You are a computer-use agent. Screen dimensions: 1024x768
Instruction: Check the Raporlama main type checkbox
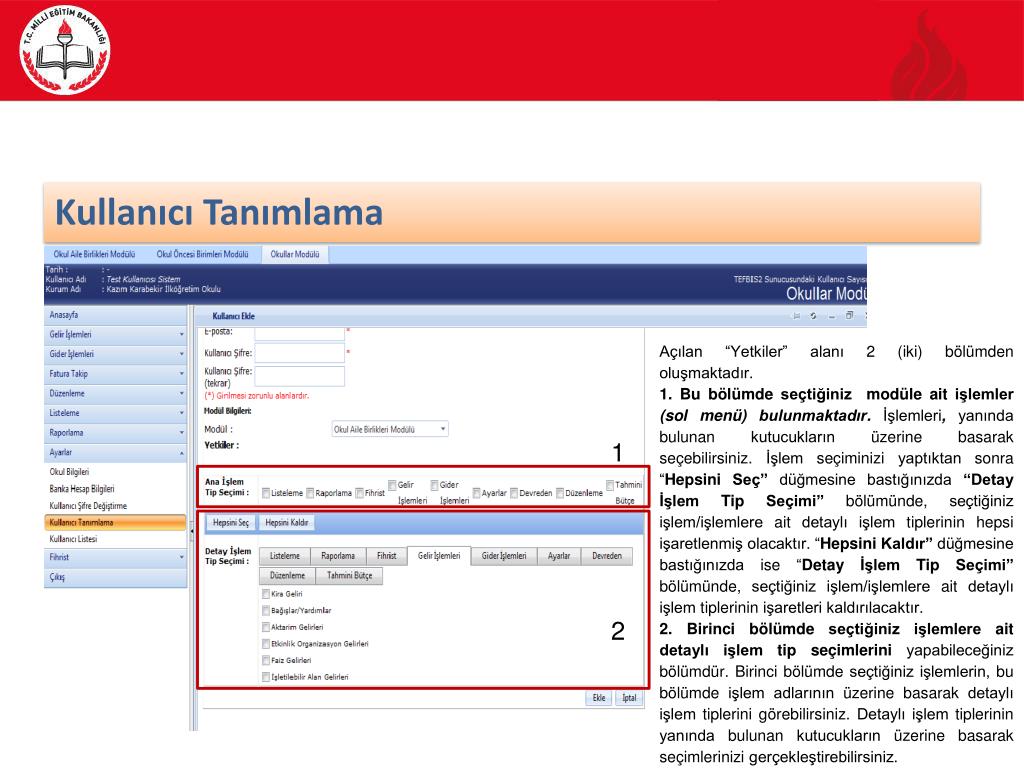tap(310, 493)
